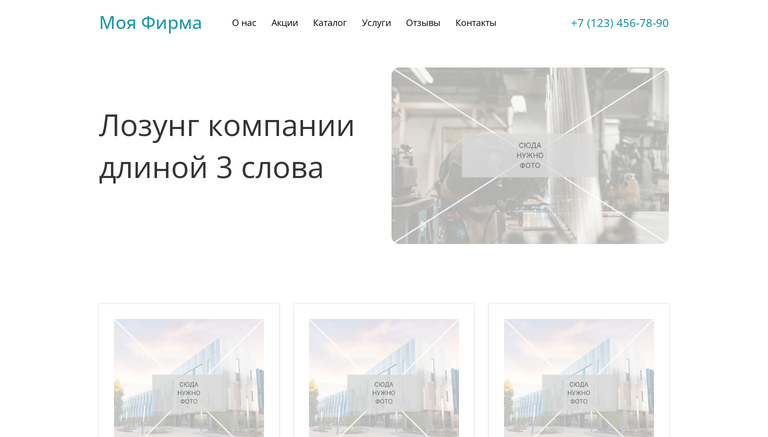Image resolution: width=768 pixels, height=437 pixels.
Task: Click the third card's 'СЮДА НУЖНО ФОТО' label
Action: click(578, 393)
